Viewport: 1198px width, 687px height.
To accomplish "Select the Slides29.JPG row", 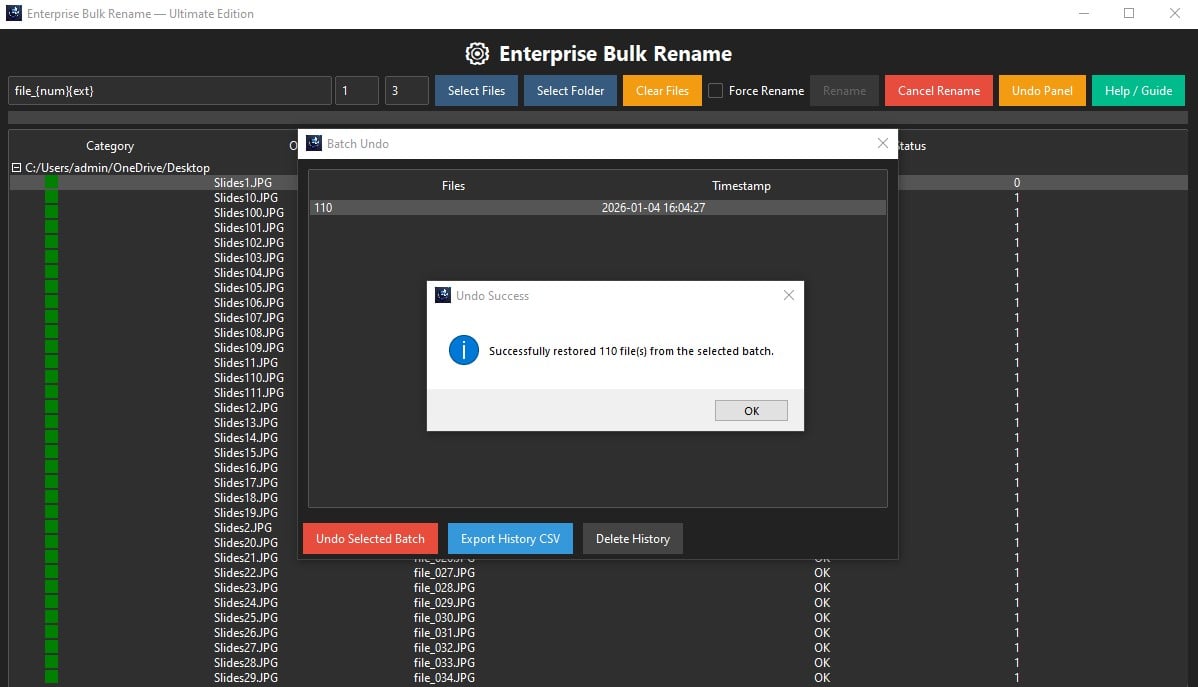I will 597,678.
